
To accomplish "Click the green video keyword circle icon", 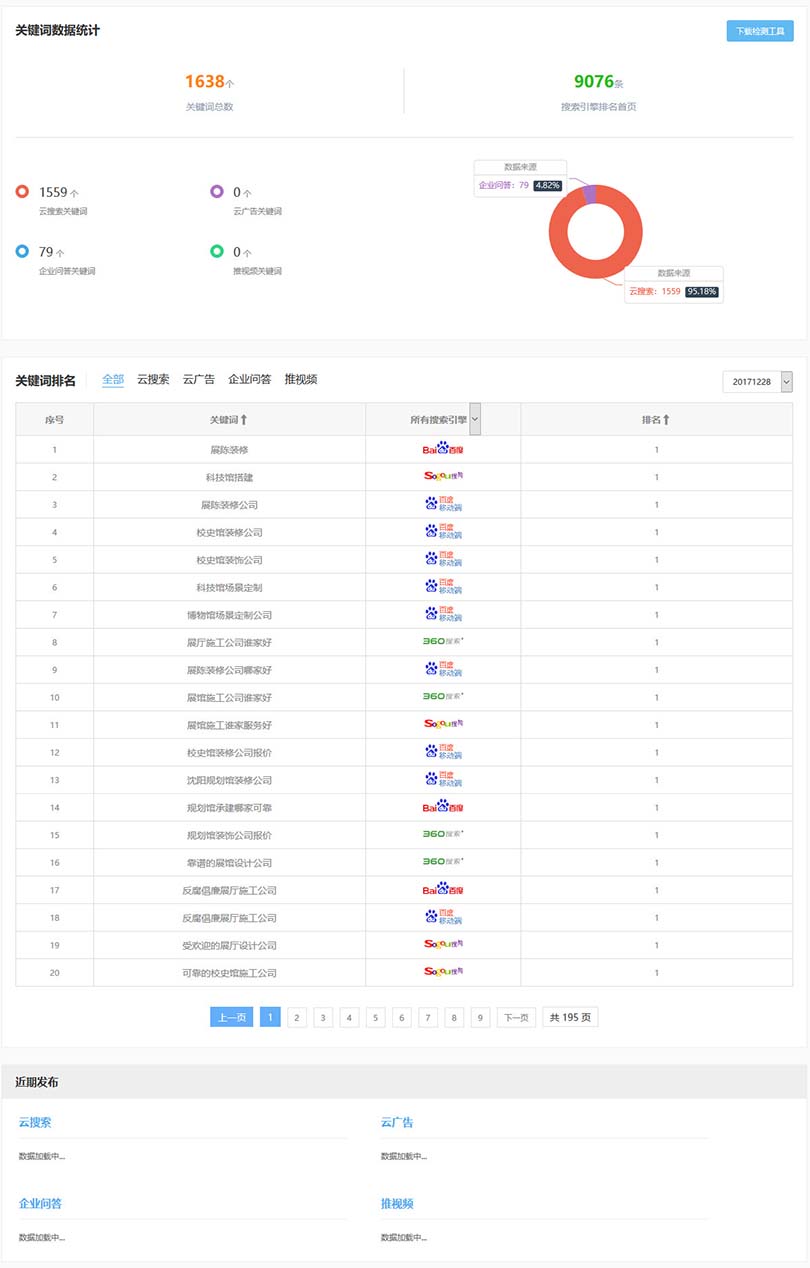I will coord(217,252).
